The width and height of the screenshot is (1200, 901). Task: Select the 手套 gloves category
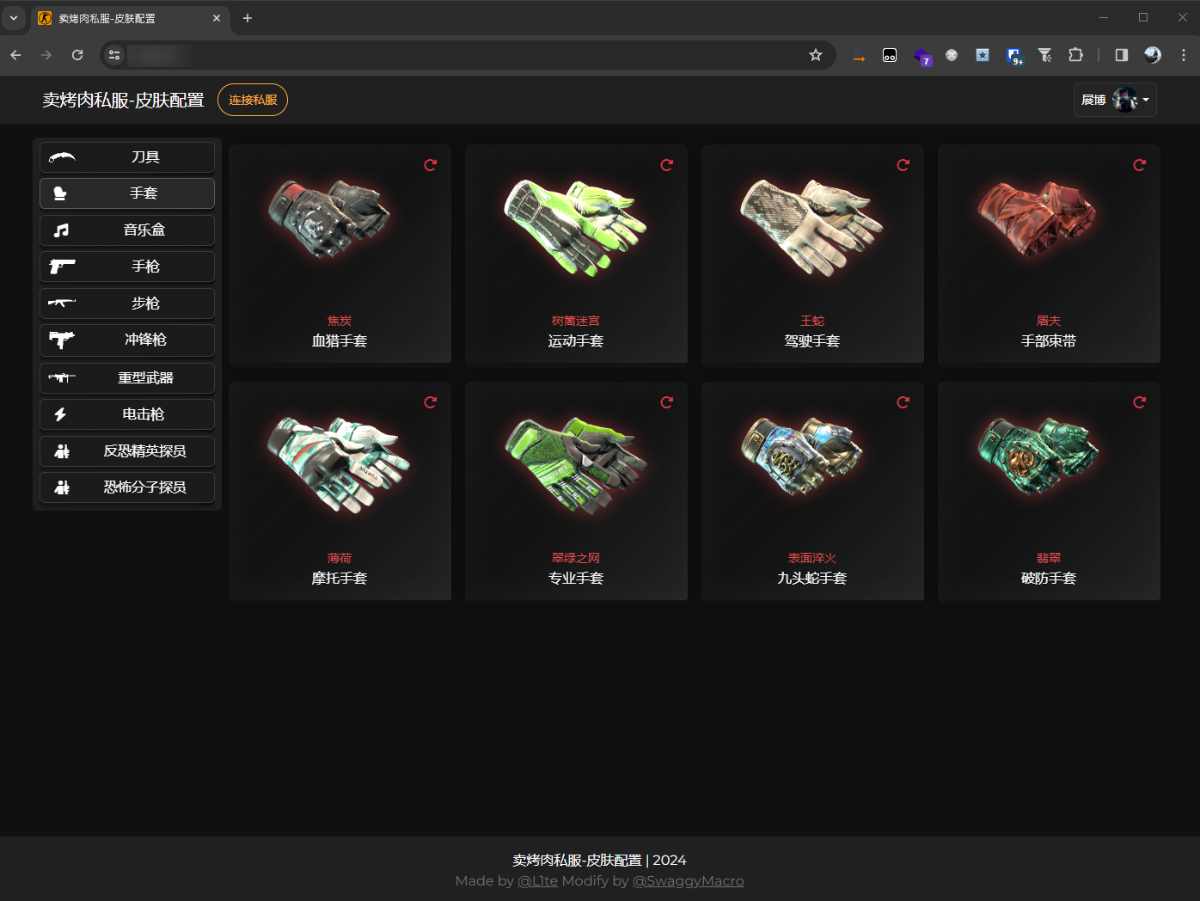127,193
